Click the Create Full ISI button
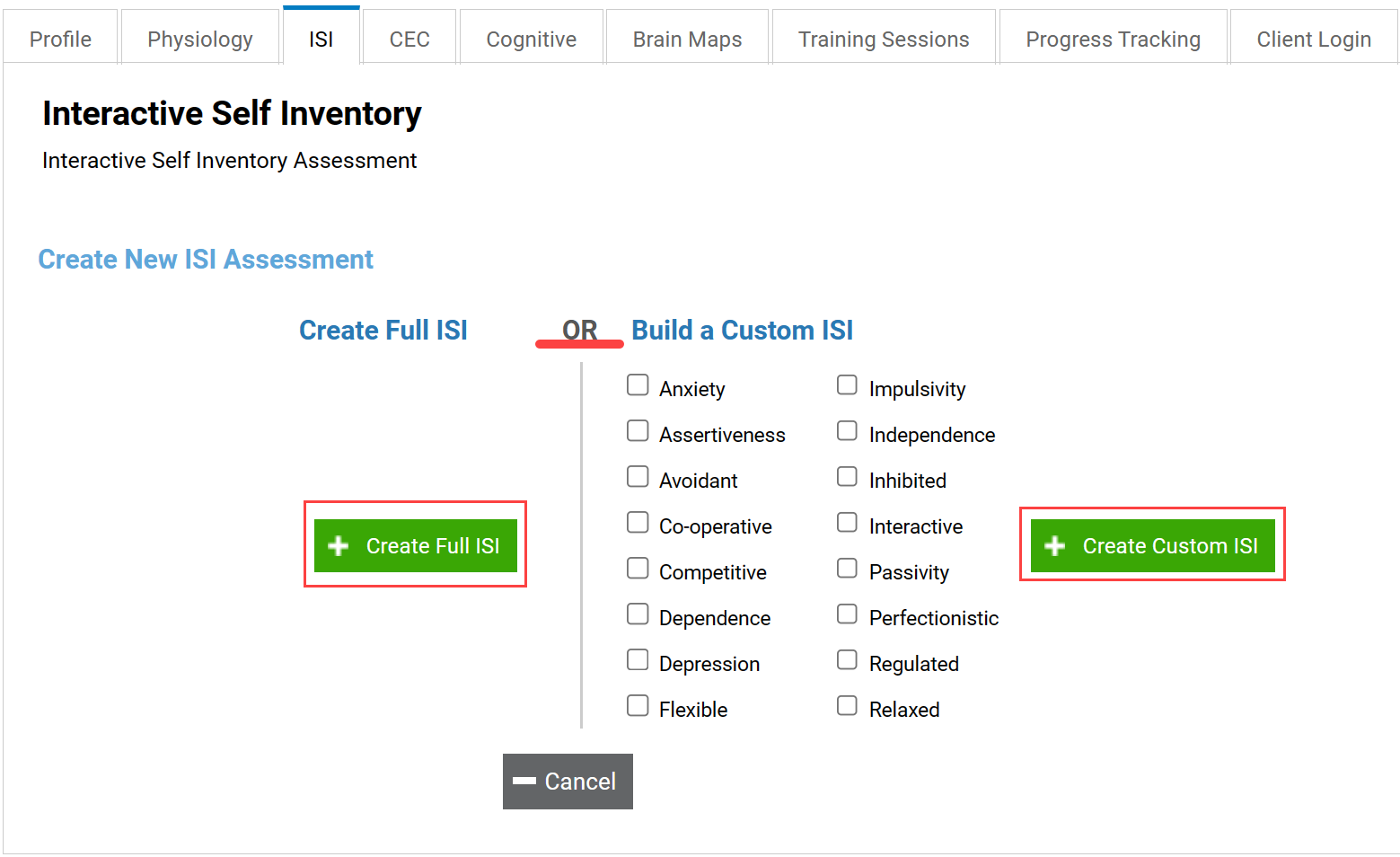This screenshot has height=857, width=1400. point(416,546)
